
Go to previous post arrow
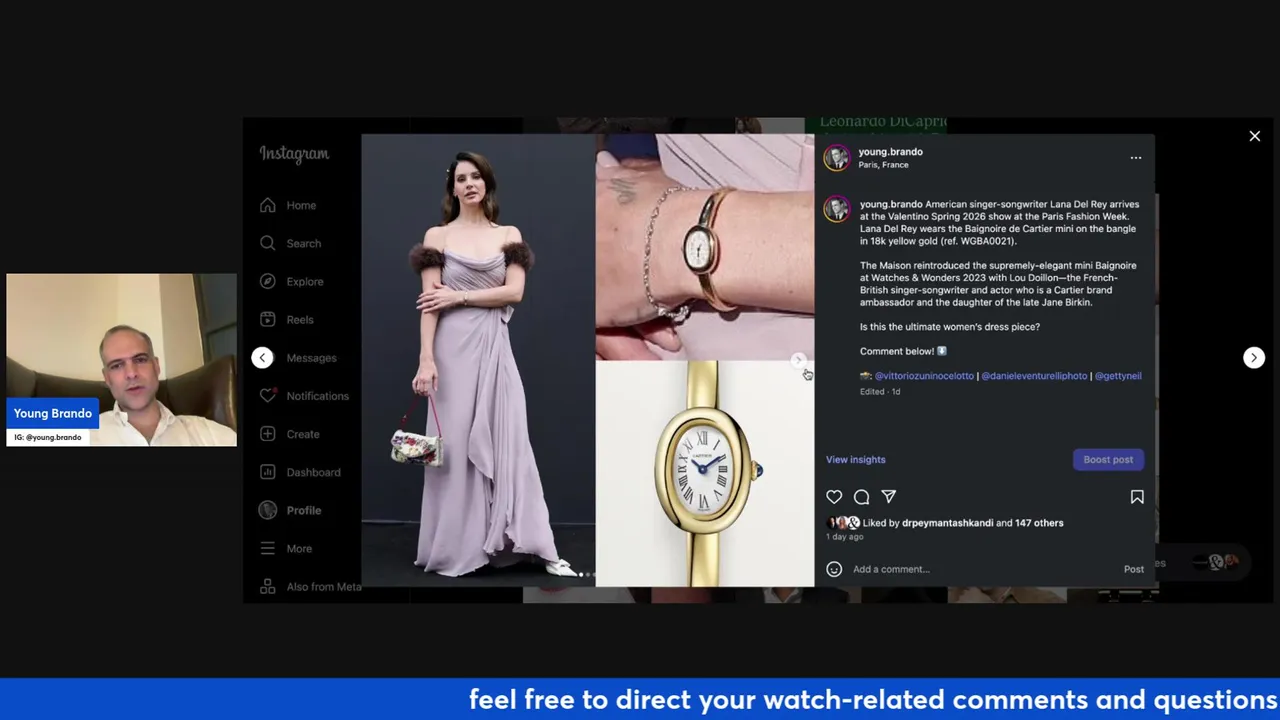point(262,358)
